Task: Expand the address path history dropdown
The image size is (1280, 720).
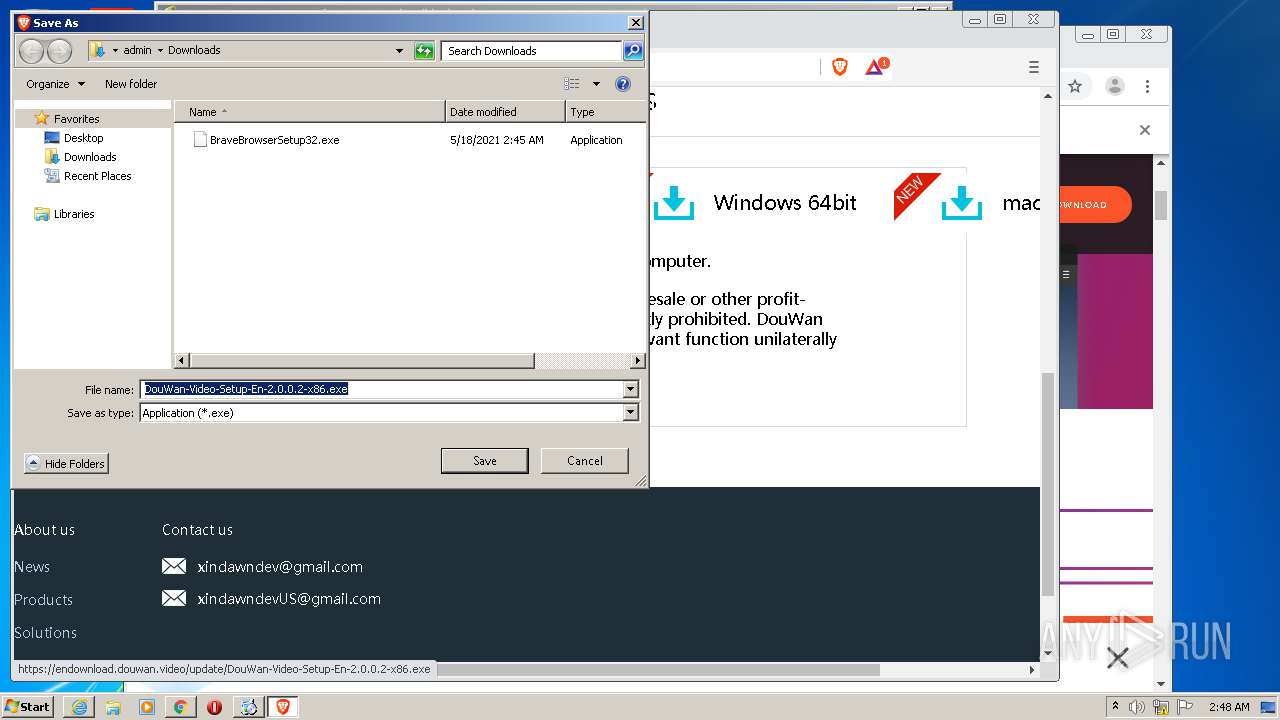Action: [399, 50]
